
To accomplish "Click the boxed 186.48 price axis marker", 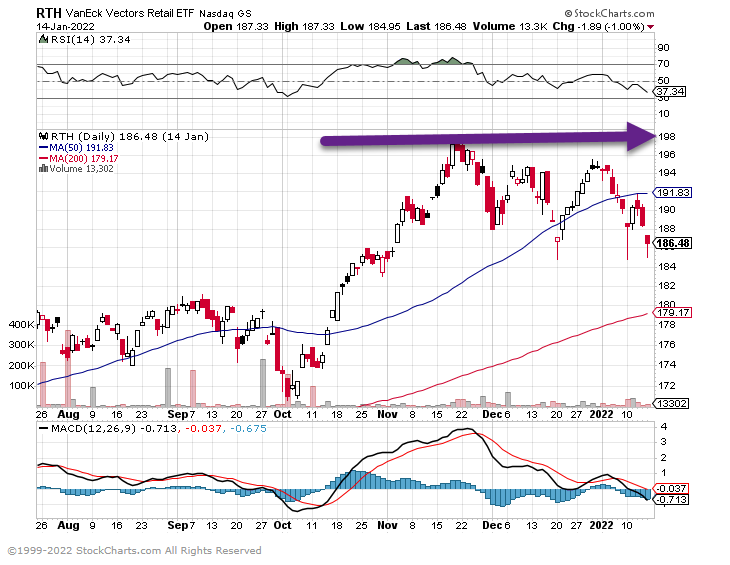I will (x=673, y=243).
